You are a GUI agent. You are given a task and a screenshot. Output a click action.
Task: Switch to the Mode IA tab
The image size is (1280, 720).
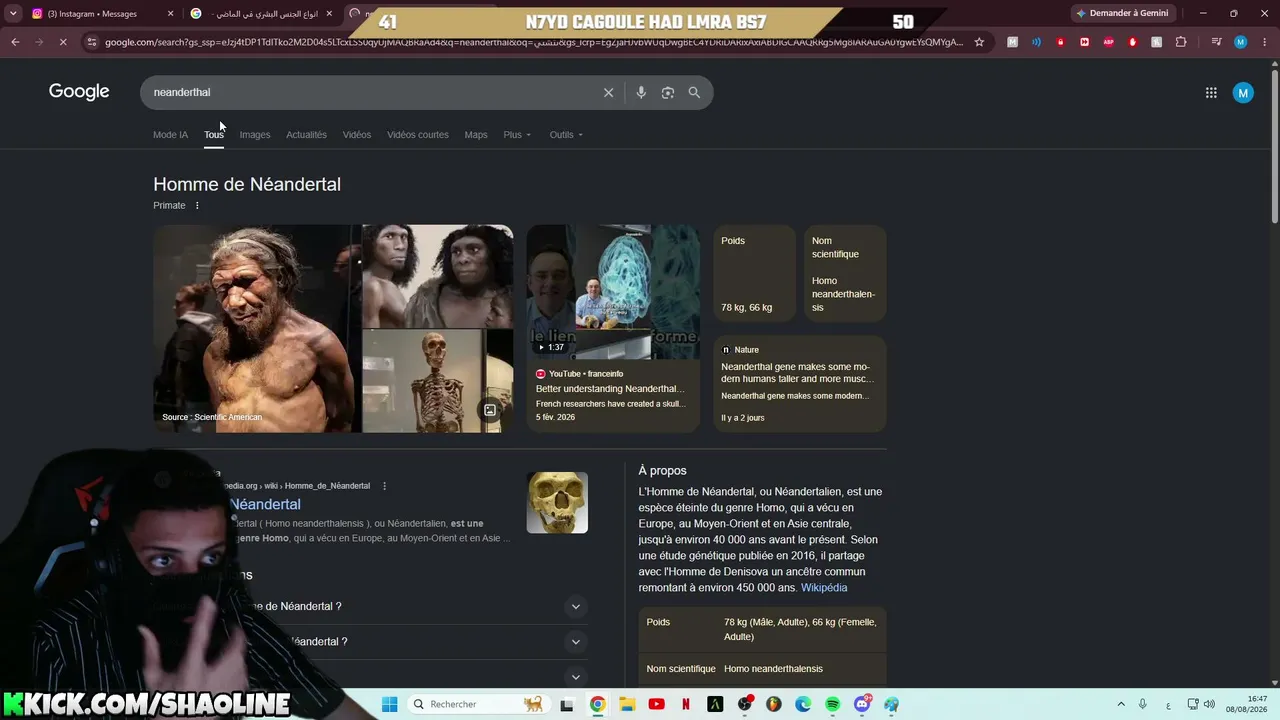[170, 135]
